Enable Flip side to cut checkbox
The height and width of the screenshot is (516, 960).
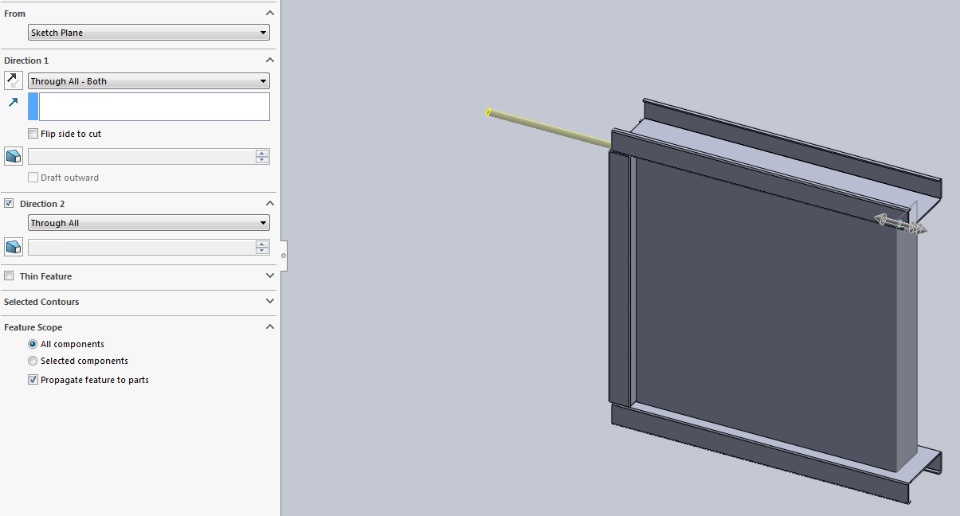pyautogui.click(x=33, y=133)
